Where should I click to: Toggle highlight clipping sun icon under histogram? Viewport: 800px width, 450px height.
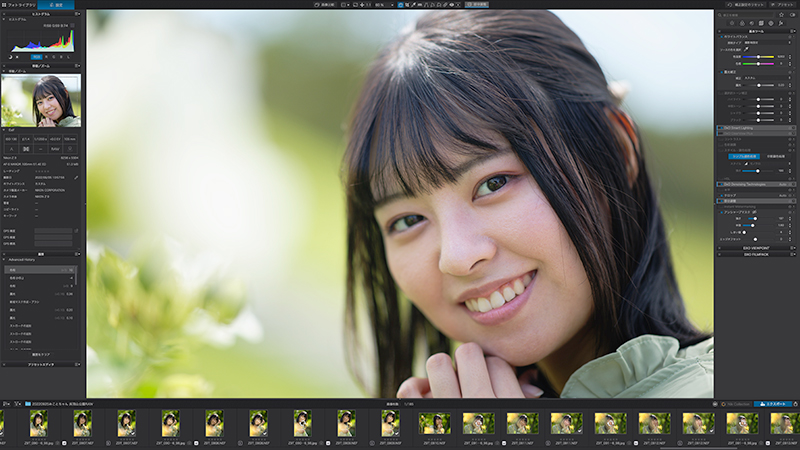pos(17,57)
